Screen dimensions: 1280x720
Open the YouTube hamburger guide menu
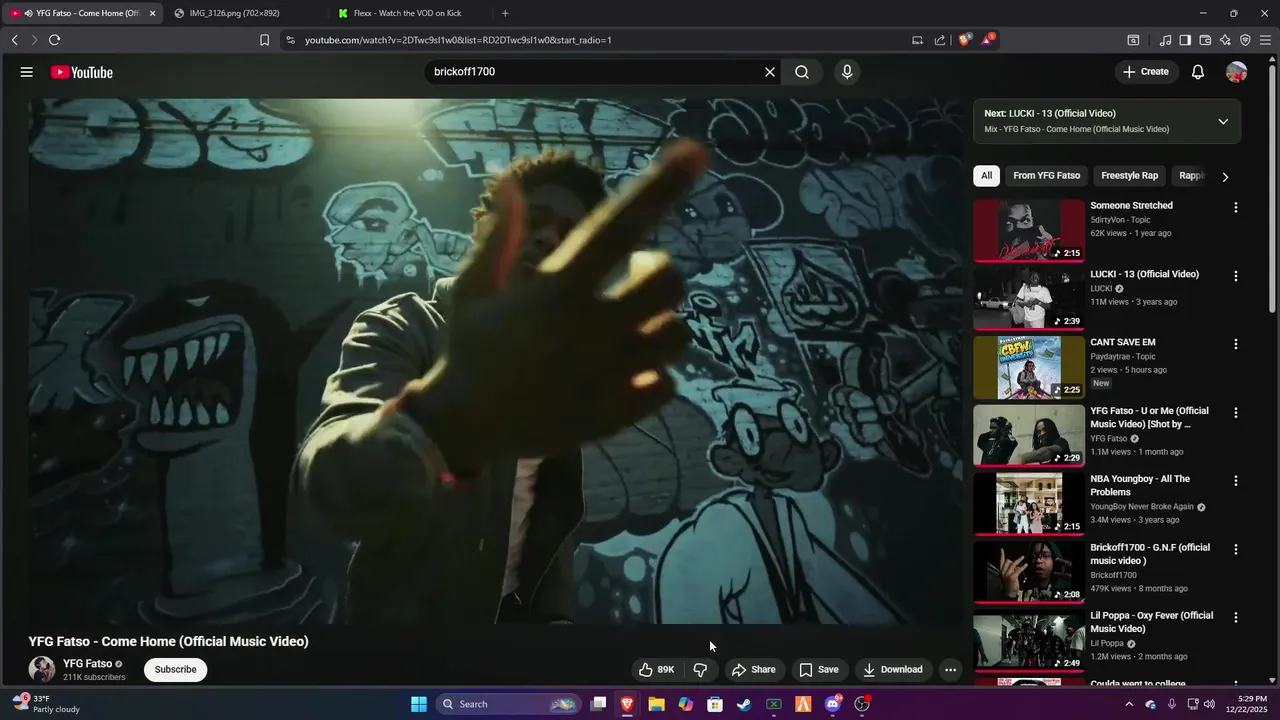point(27,72)
